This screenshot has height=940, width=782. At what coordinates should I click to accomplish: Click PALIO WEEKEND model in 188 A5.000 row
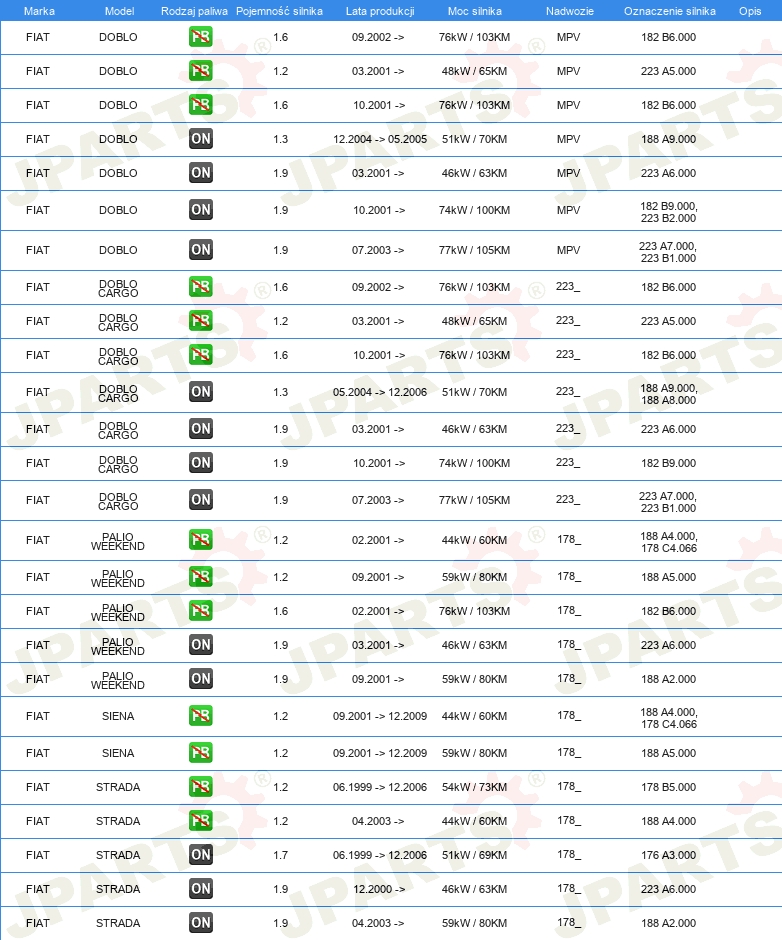(118, 579)
